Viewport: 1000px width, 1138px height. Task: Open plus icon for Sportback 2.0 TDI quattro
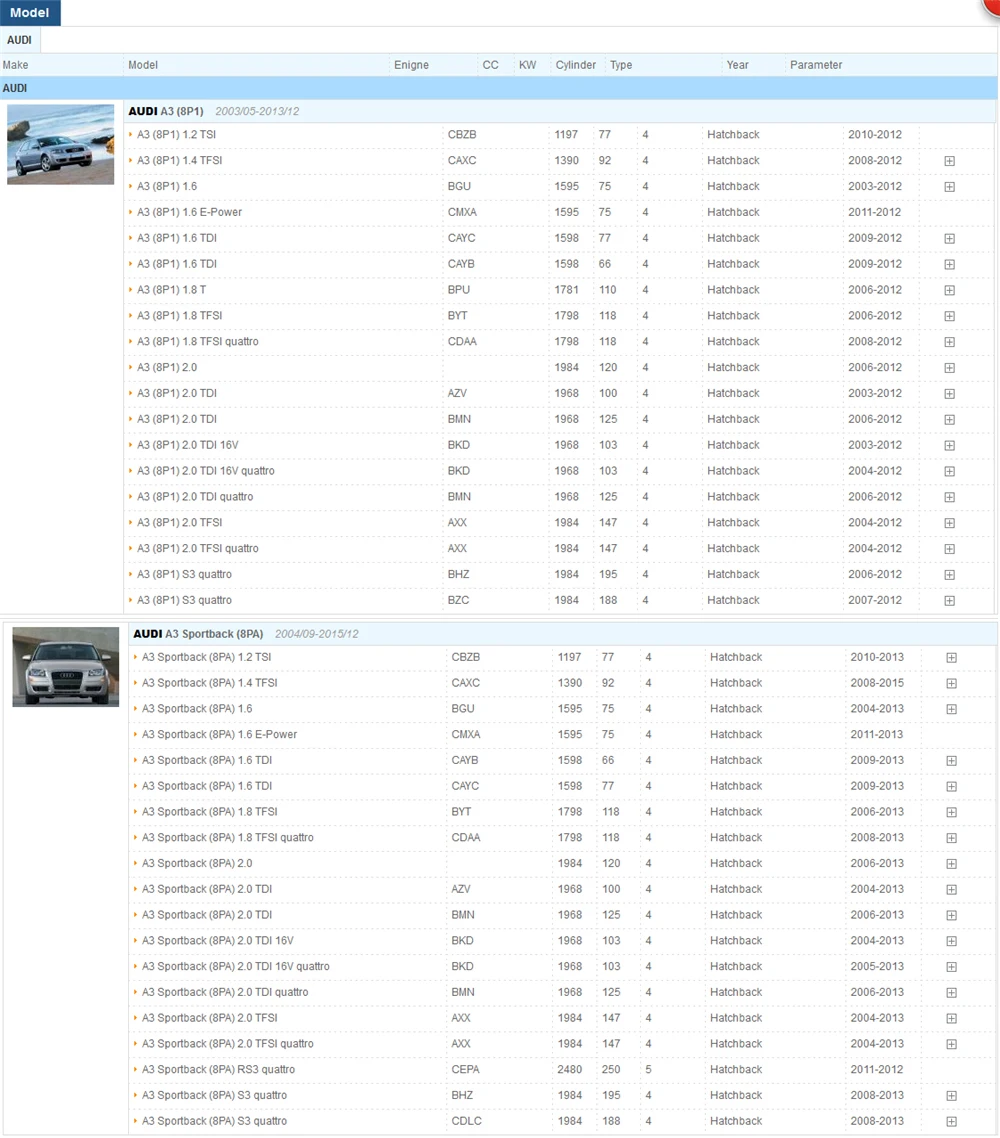951,993
